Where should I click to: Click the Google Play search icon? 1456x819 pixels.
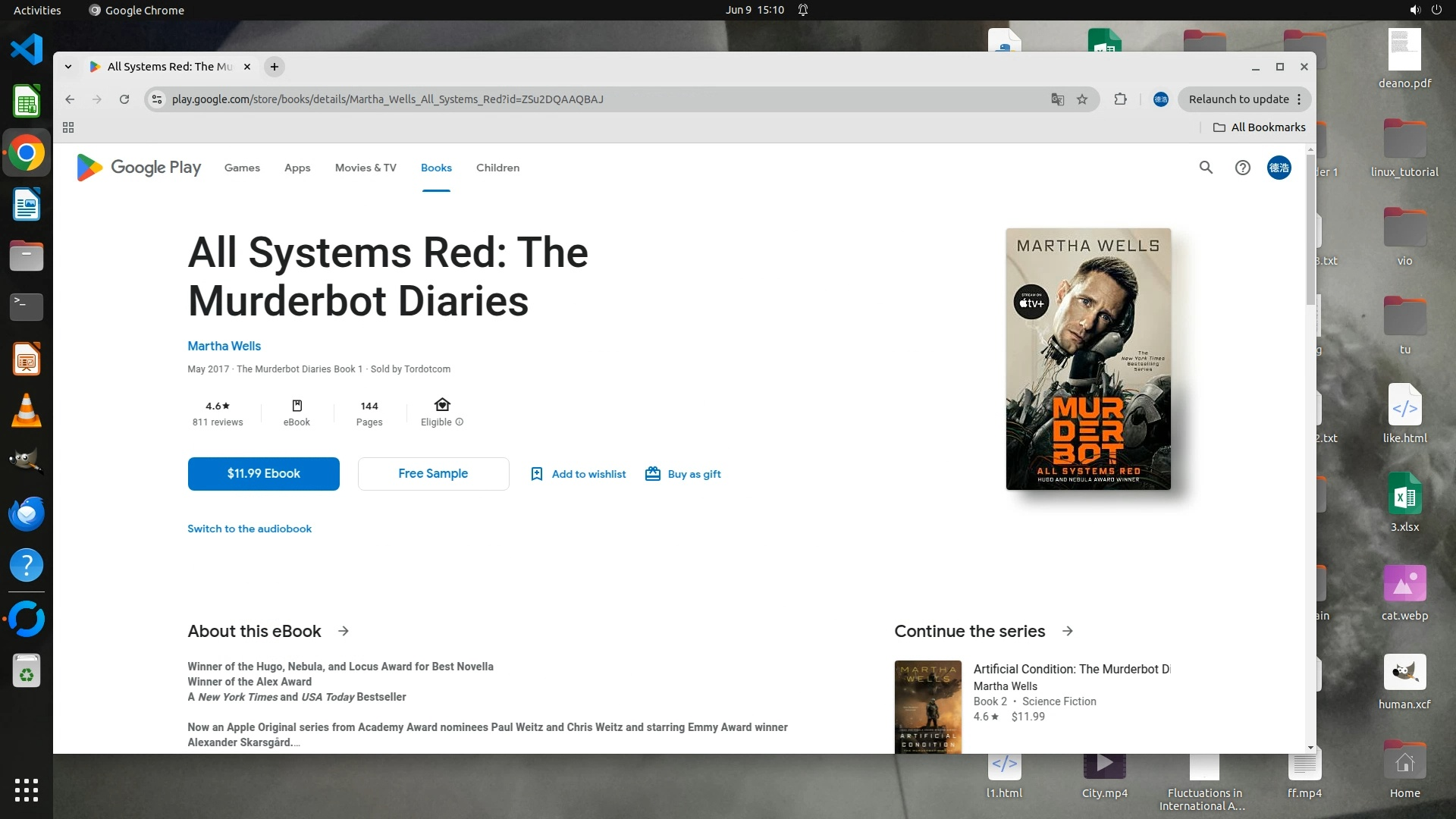[1206, 168]
